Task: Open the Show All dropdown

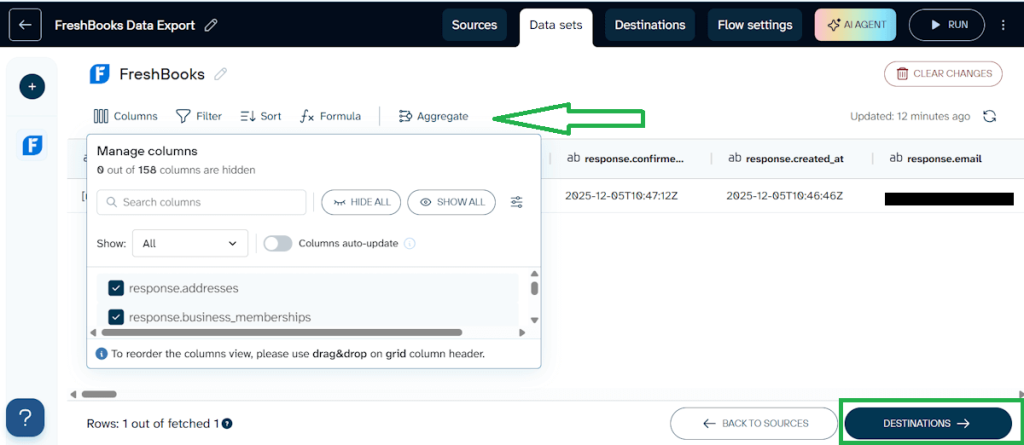Action: pyautogui.click(x=190, y=243)
